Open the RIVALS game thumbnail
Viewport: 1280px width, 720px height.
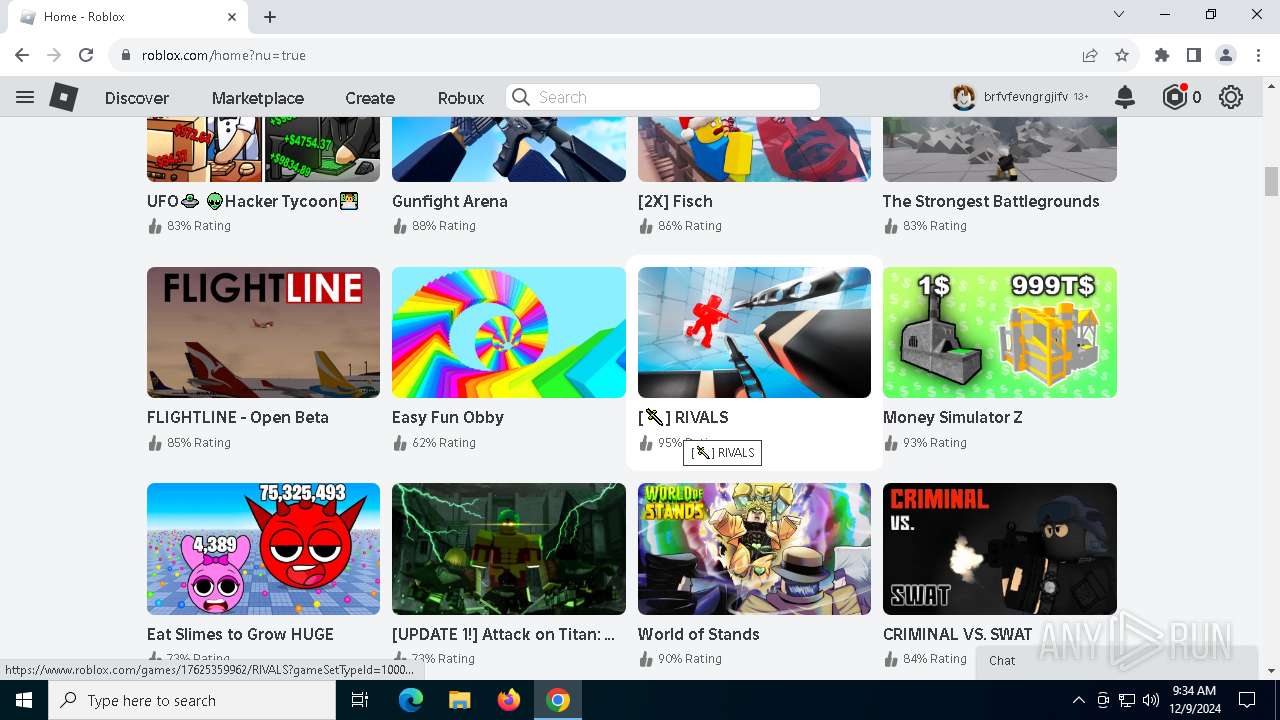coord(754,332)
